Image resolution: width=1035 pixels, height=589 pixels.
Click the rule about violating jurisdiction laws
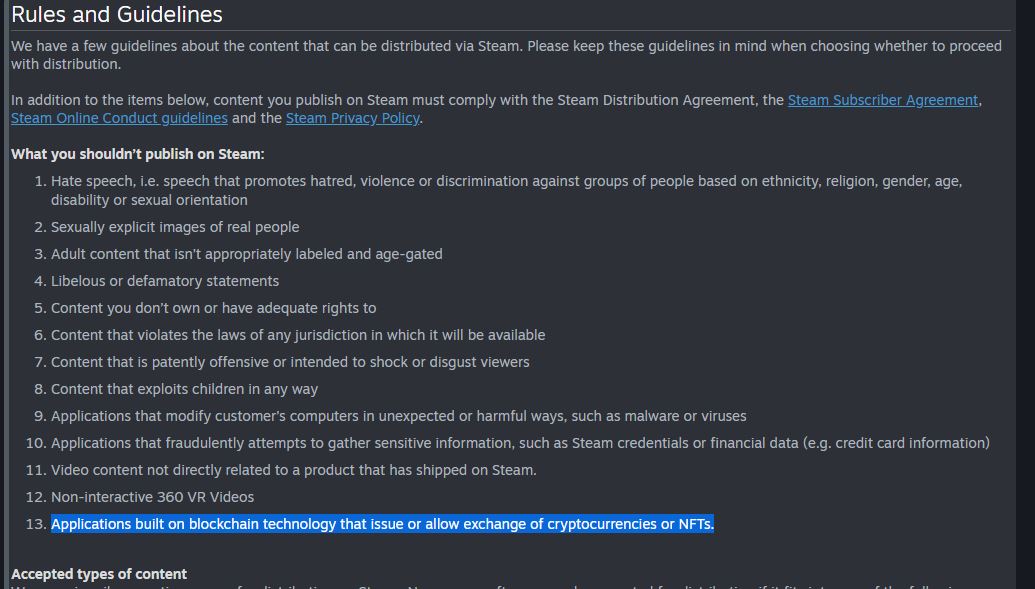click(x=298, y=335)
